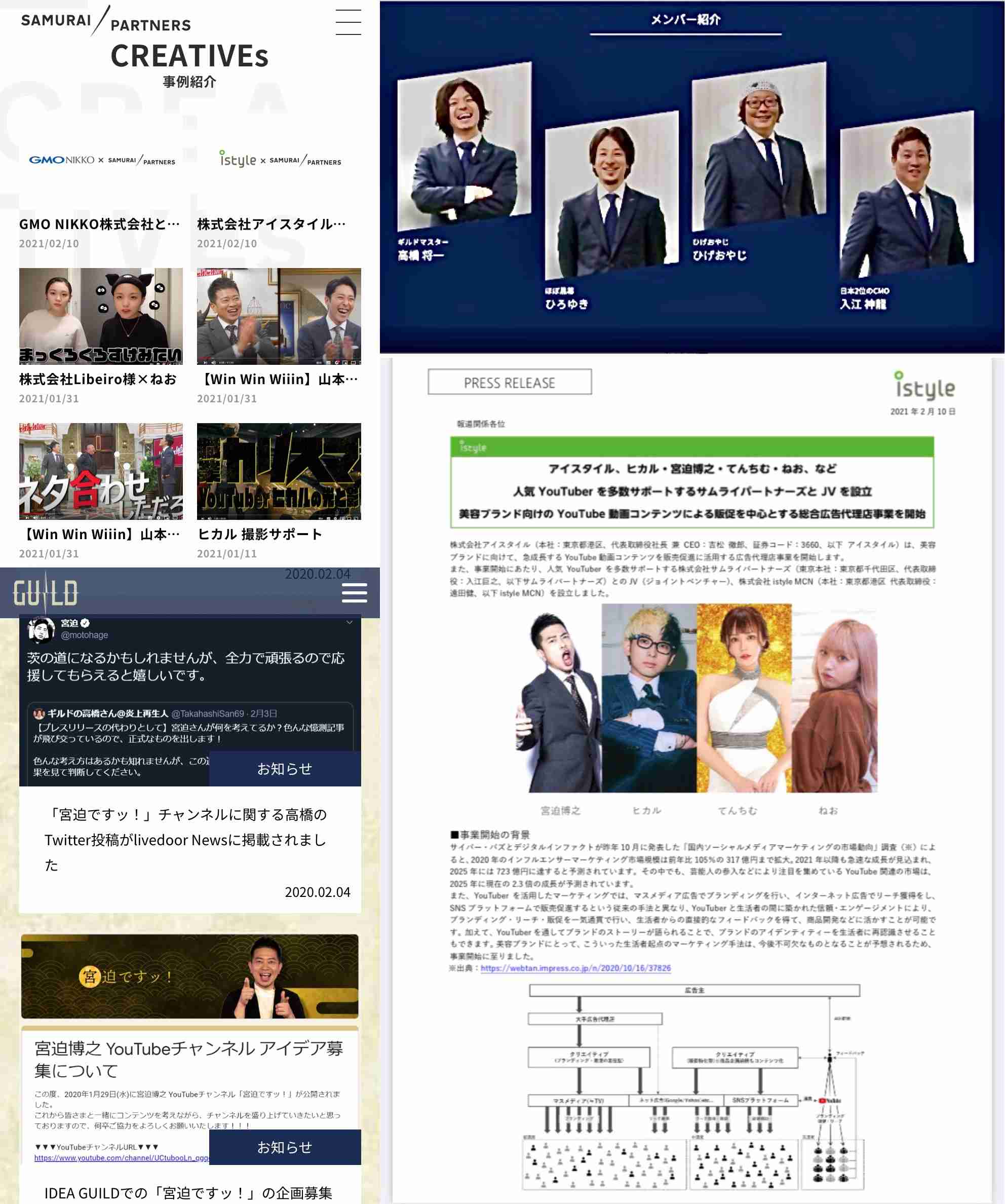Click date 2021/01/11 under ヒカル 撮影サポート
This screenshot has width=1005, height=1204.
pos(227,554)
